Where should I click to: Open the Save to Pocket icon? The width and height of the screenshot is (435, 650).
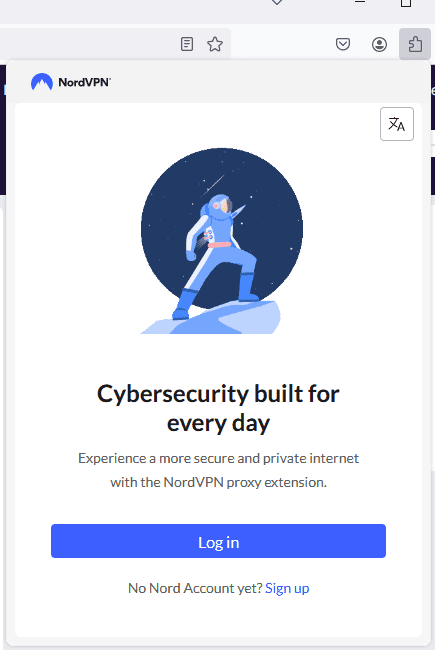point(343,44)
